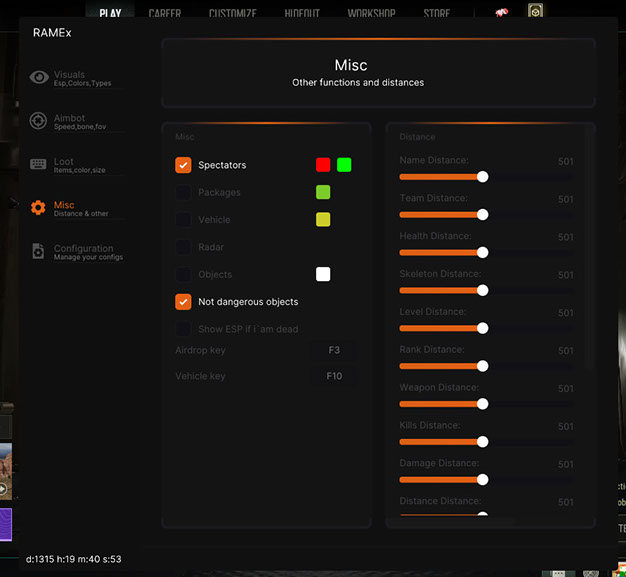
Task: Uncheck Not dangerous objects
Action: click(x=183, y=302)
